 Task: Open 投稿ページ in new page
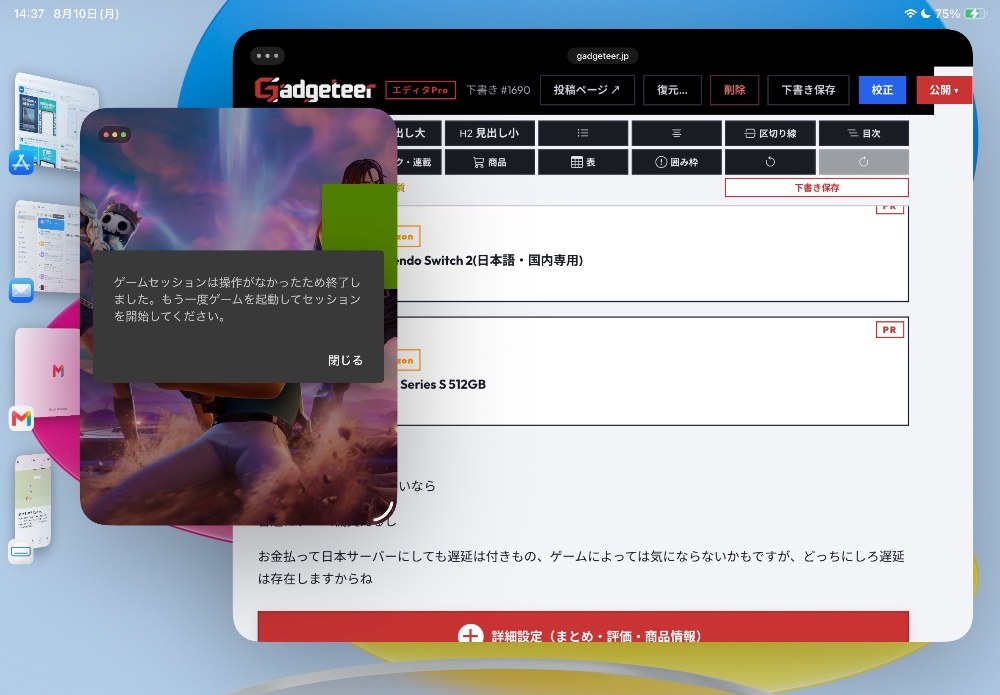[587, 90]
